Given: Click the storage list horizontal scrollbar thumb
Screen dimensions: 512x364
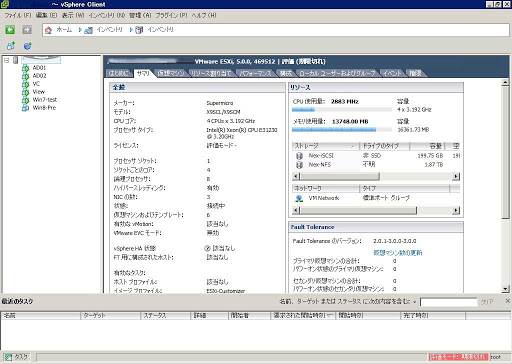Looking at the screenshot, I should point(340,176).
